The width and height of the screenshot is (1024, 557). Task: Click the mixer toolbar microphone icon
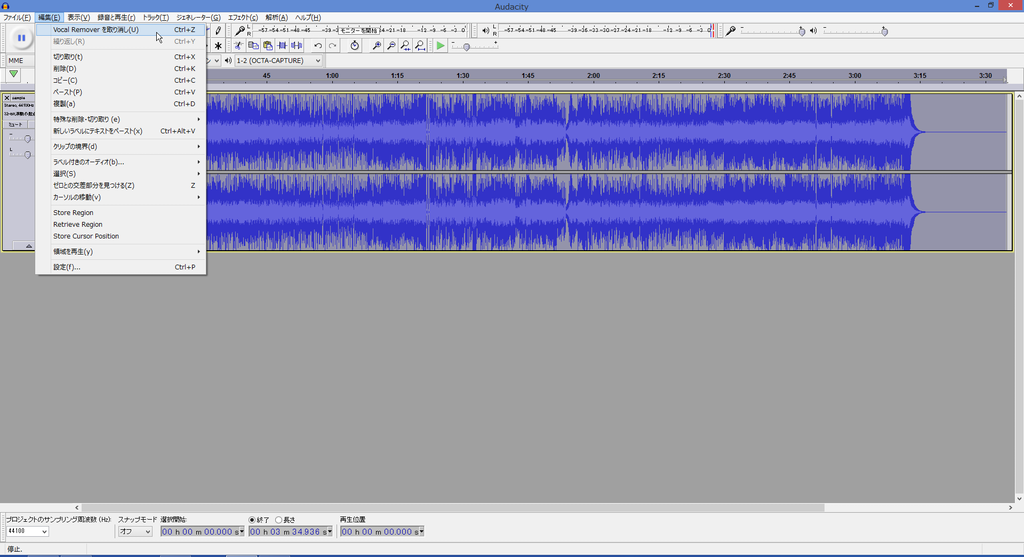[731, 31]
